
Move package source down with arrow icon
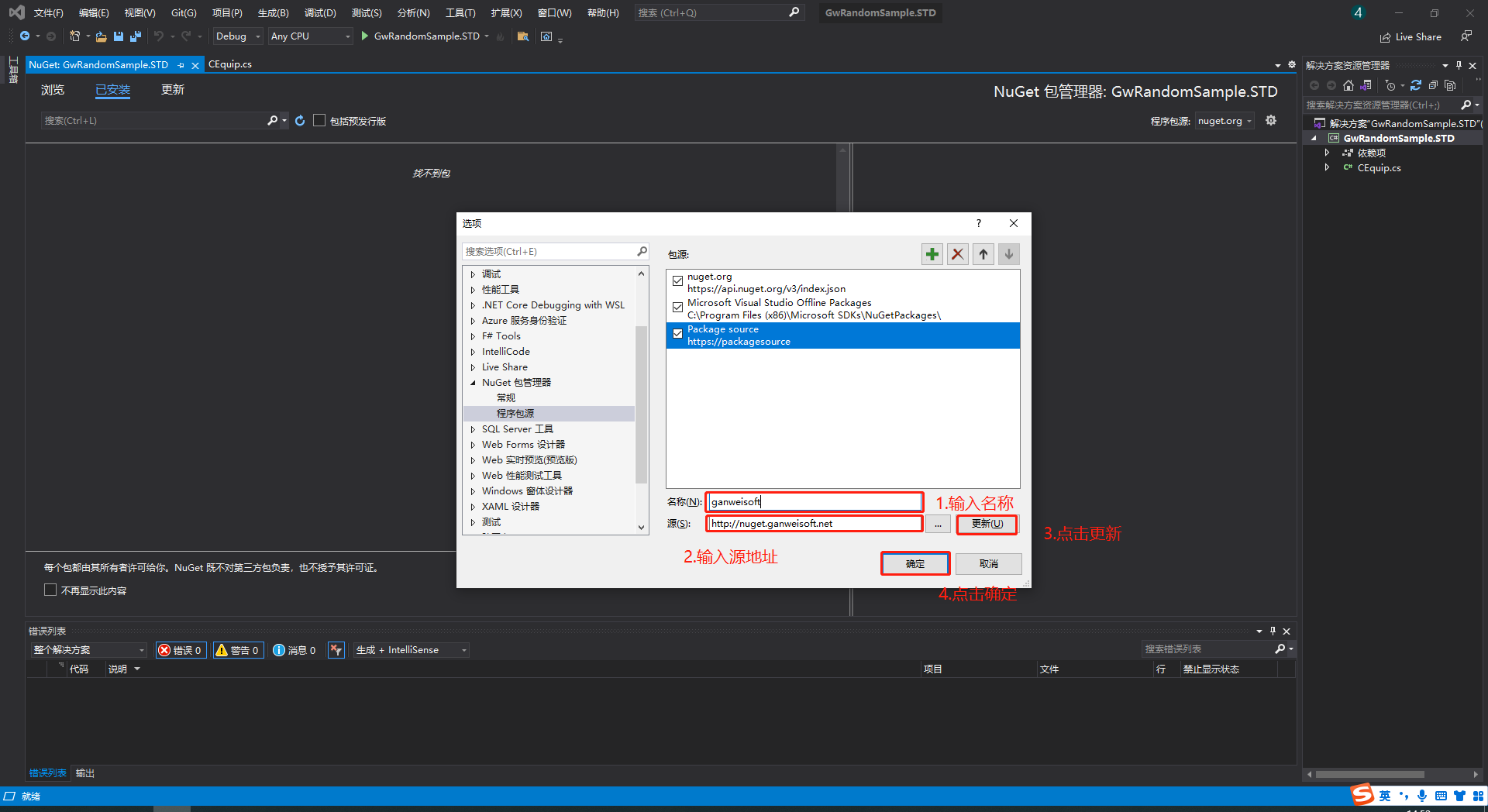tap(1008, 254)
